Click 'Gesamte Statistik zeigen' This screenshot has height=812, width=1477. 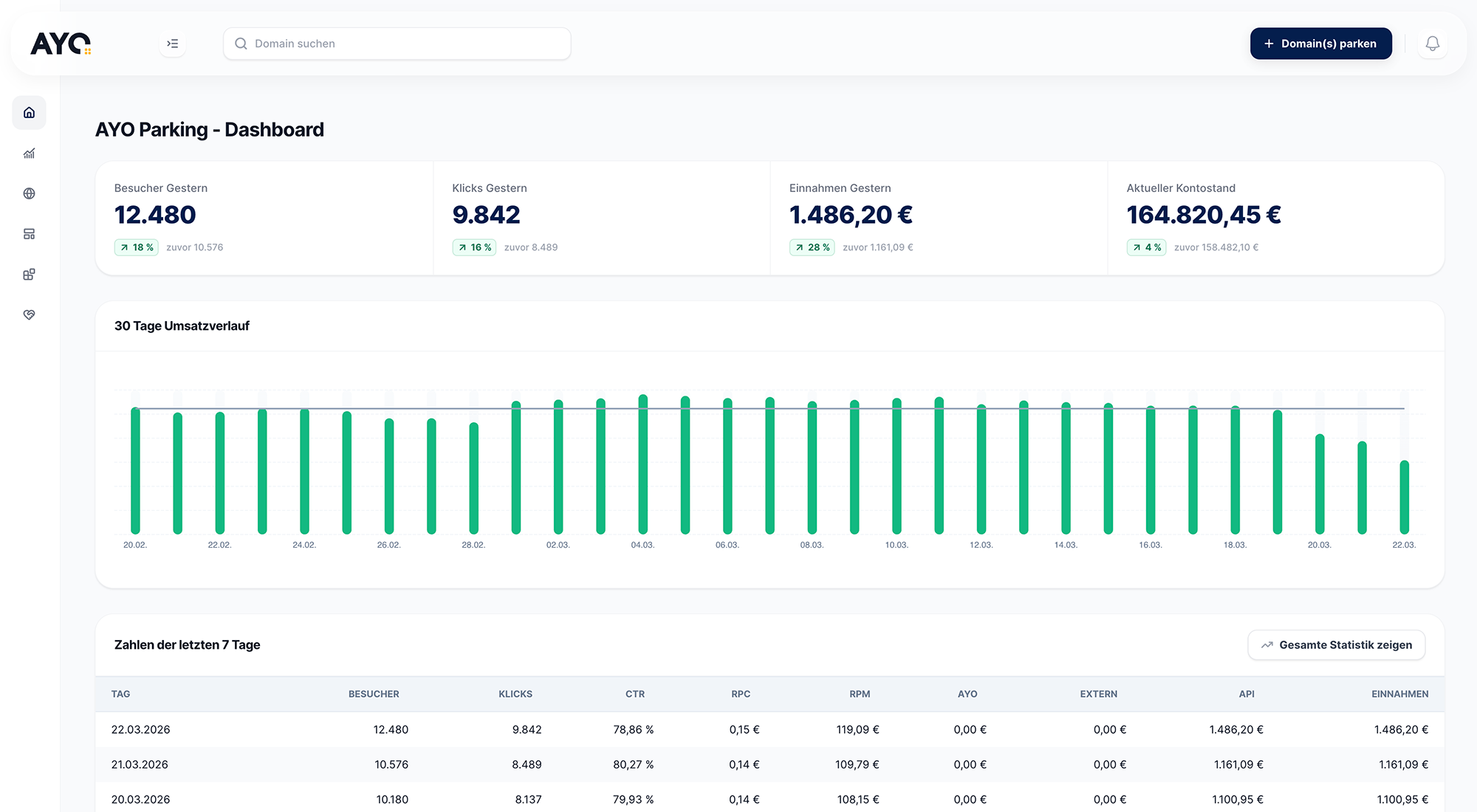pyautogui.click(x=1337, y=644)
